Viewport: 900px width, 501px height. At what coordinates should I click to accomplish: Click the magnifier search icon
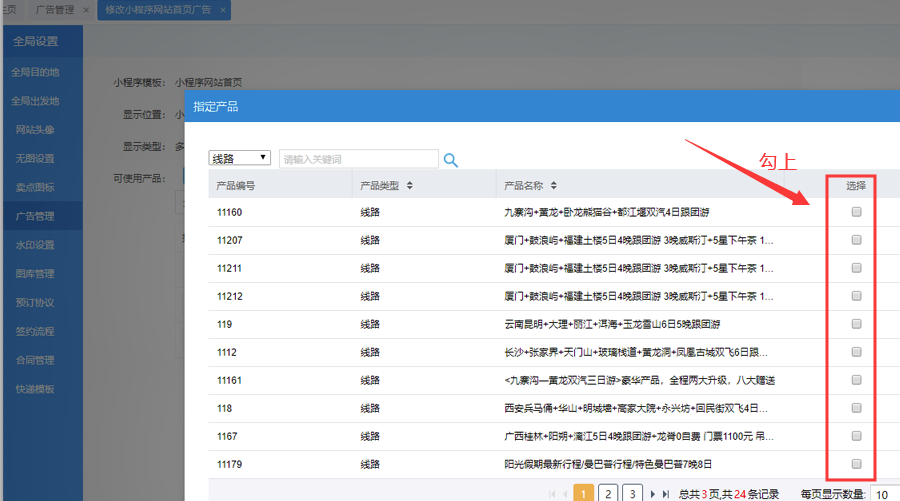click(x=450, y=159)
